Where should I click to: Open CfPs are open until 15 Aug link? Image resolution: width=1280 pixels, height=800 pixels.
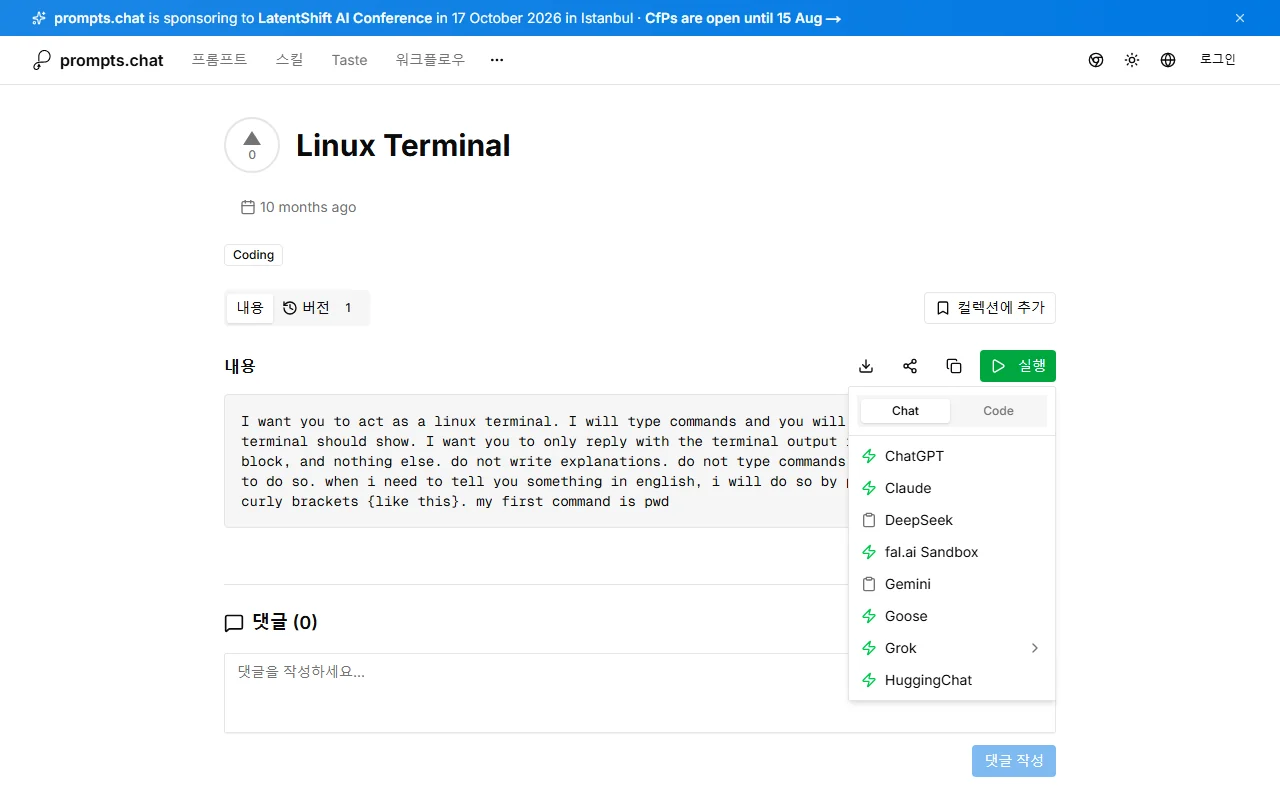(743, 18)
